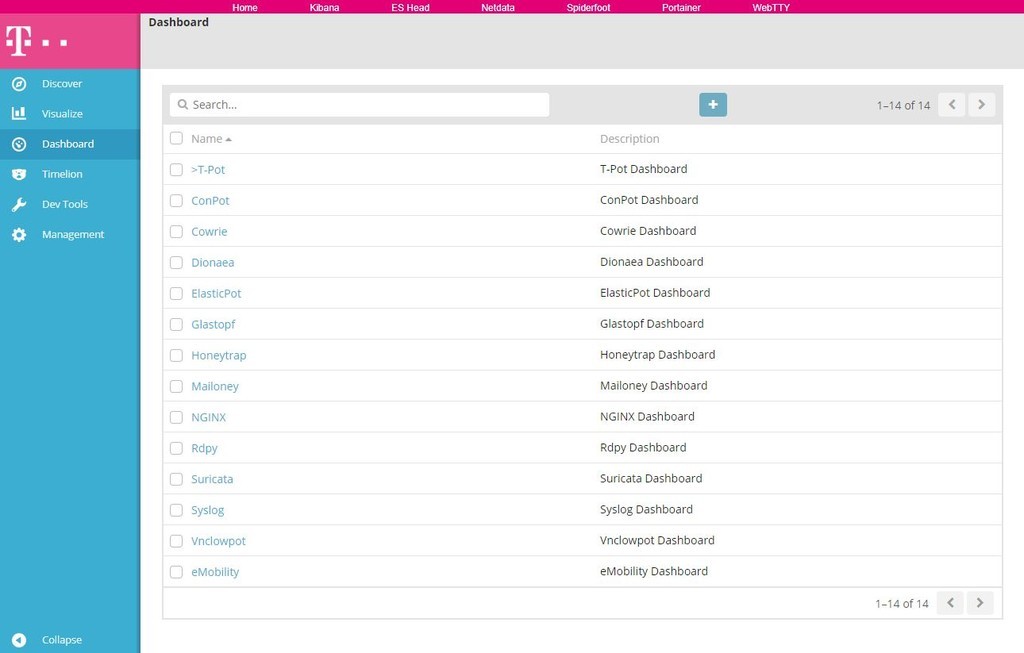Open the Rdpy dashboard link
1024x653 pixels.
click(x=204, y=449)
